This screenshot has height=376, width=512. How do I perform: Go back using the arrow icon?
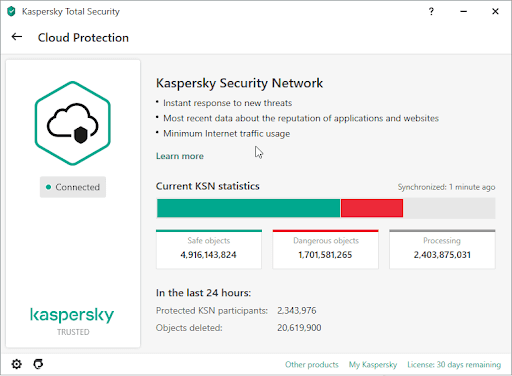coord(17,37)
